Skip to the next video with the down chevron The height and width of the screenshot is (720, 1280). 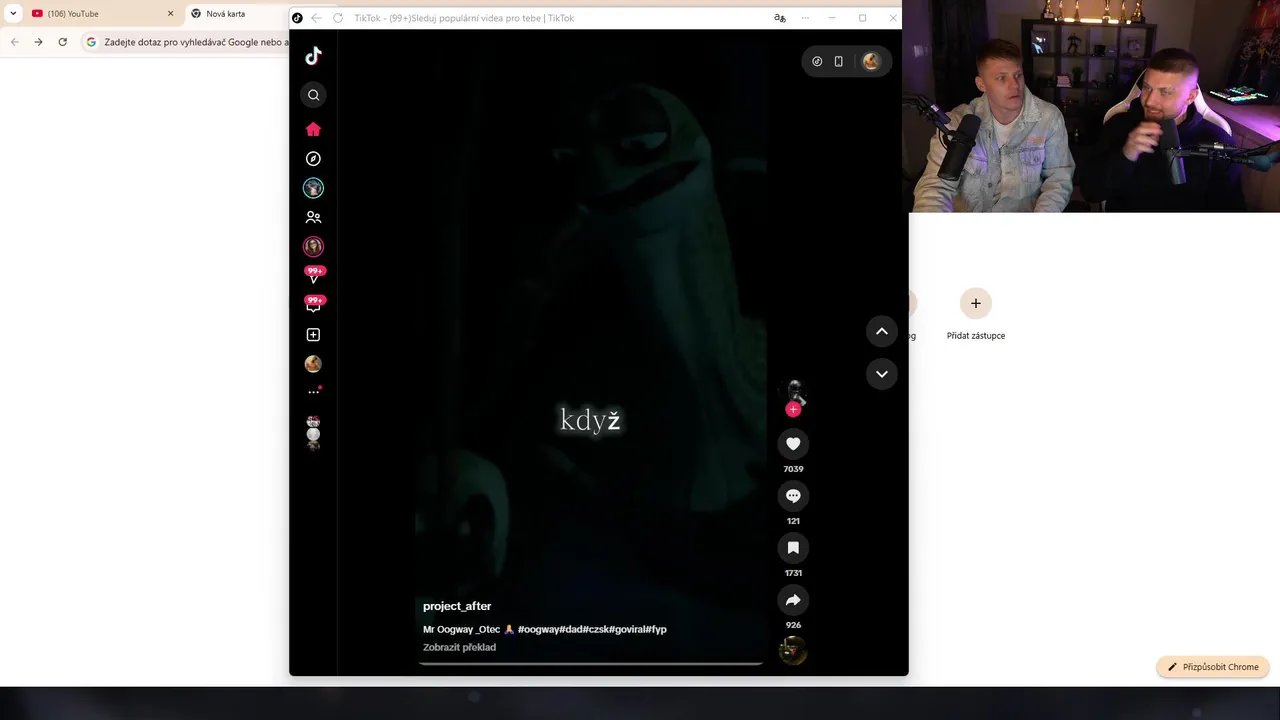tap(882, 374)
